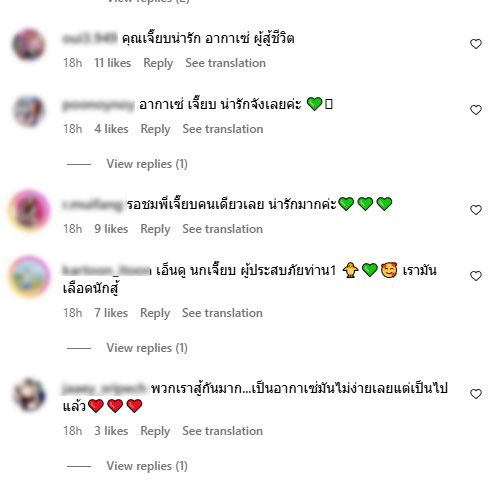Open avatar of commenter with 11 likes
This screenshot has width=493, height=489.
(x=29, y=45)
